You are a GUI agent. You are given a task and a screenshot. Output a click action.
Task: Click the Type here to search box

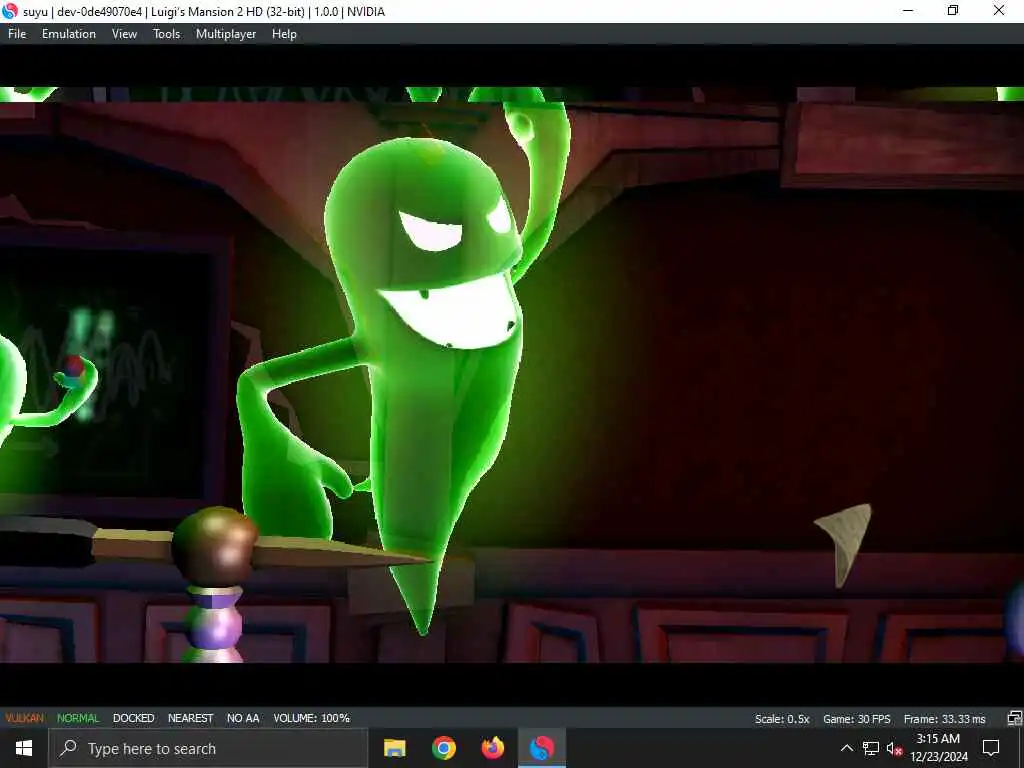pos(208,748)
